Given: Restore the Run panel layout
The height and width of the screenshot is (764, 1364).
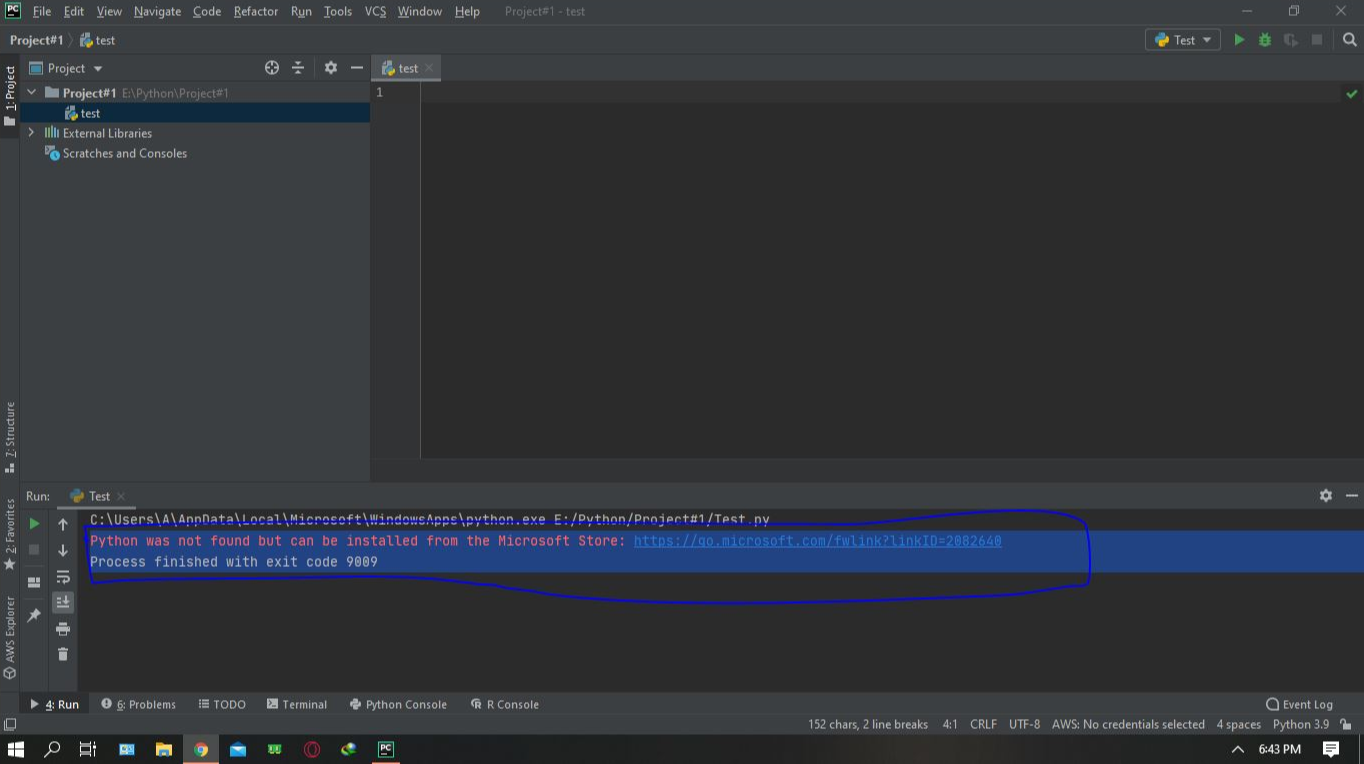Looking at the screenshot, I should pos(34,582).
